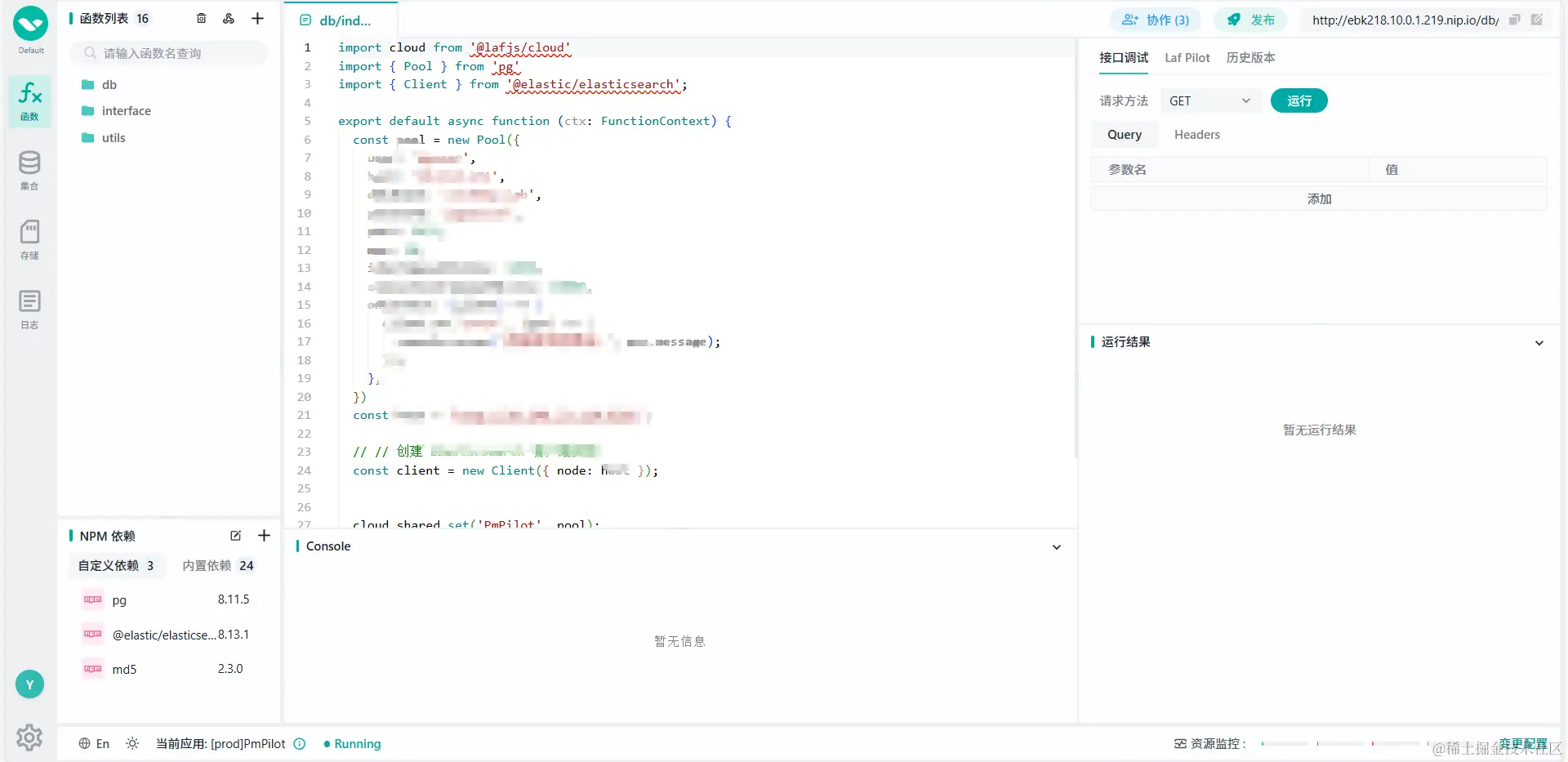Click the utils folder icon

[88, 138]
